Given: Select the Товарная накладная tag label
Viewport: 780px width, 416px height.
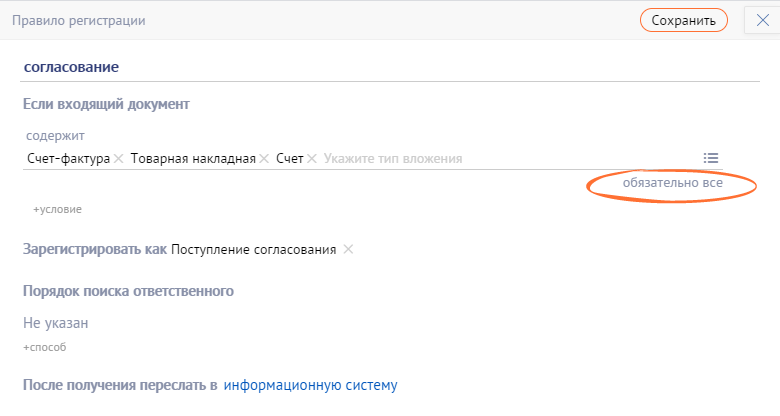Looking at the screenshot, I should coord(193,159).
